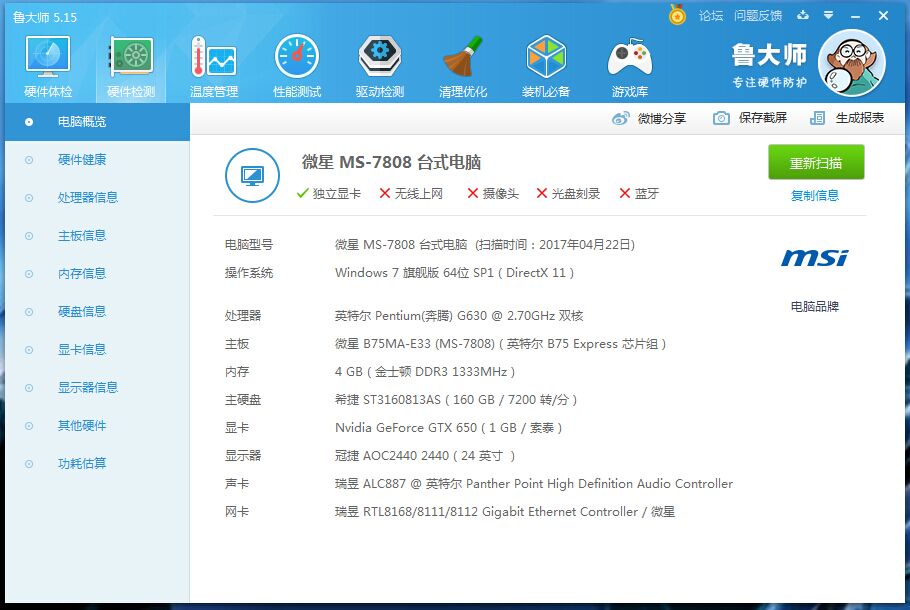Click the Windows 7 旗舰版 operating system value
This screenshot has width=910, height=610.
click(x=454, y=273)
